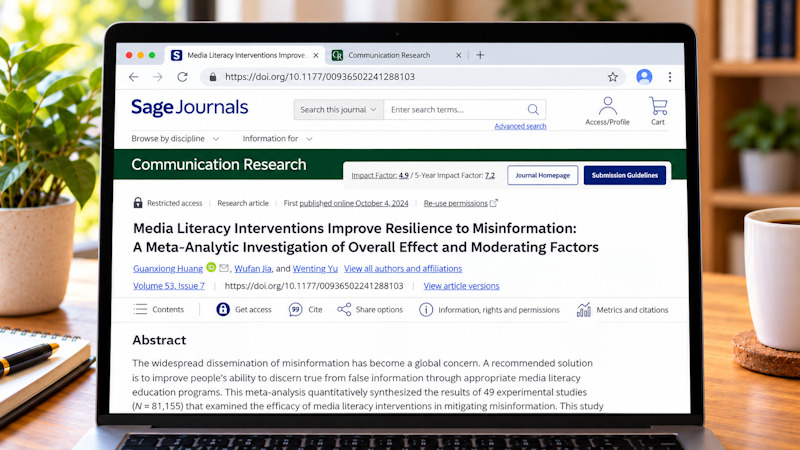This screenshot has height=450, width=800.
Task: Close the Media Literacy Interventions tab
Action: pyautogui.click(x=316, y=55)
